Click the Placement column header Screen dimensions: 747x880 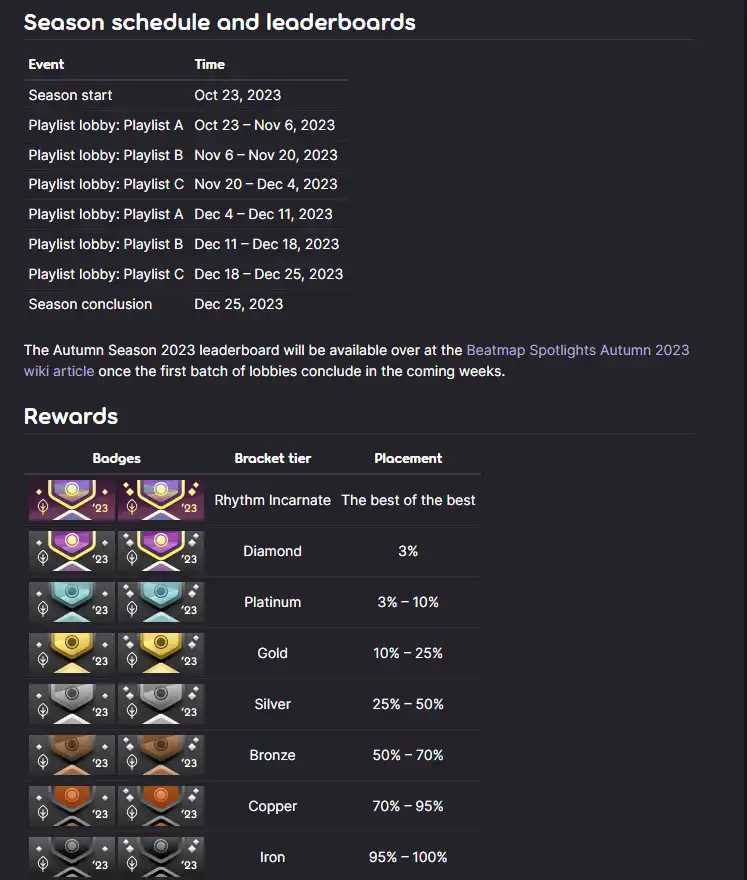[408, 459]
